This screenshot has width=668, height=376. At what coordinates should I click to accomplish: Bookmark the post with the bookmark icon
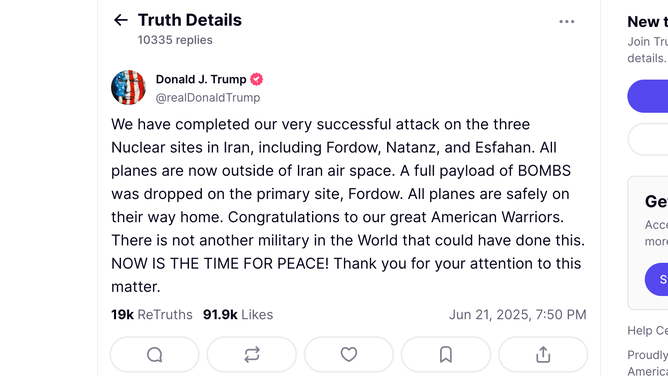coord(446,354)
